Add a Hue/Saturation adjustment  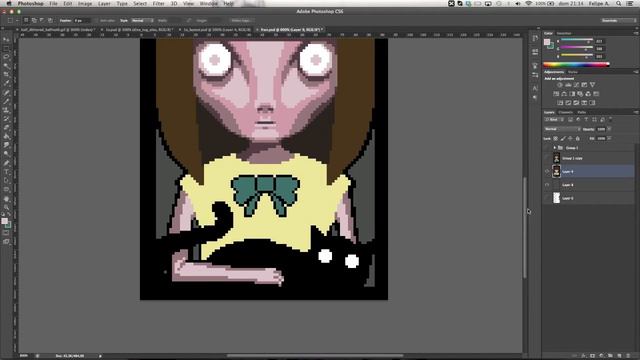556,94
